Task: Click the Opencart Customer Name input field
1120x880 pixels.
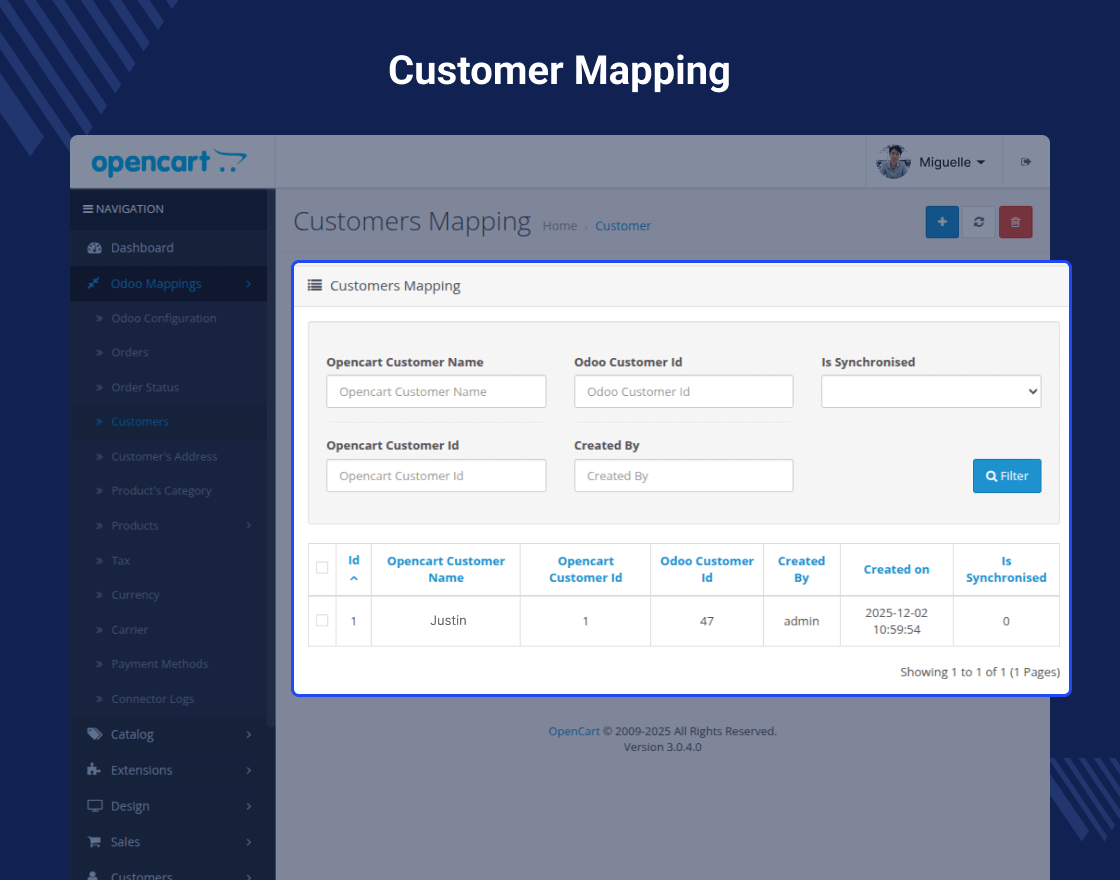Action: point(436,391)
